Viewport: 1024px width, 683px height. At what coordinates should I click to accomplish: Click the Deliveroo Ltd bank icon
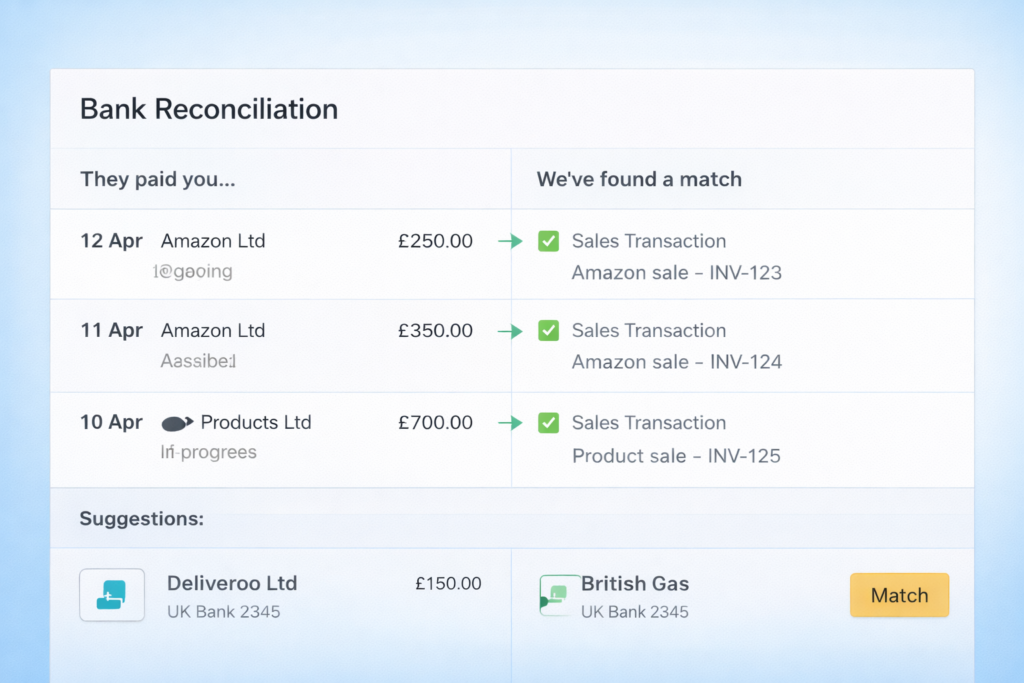click(x=112, y=595)
